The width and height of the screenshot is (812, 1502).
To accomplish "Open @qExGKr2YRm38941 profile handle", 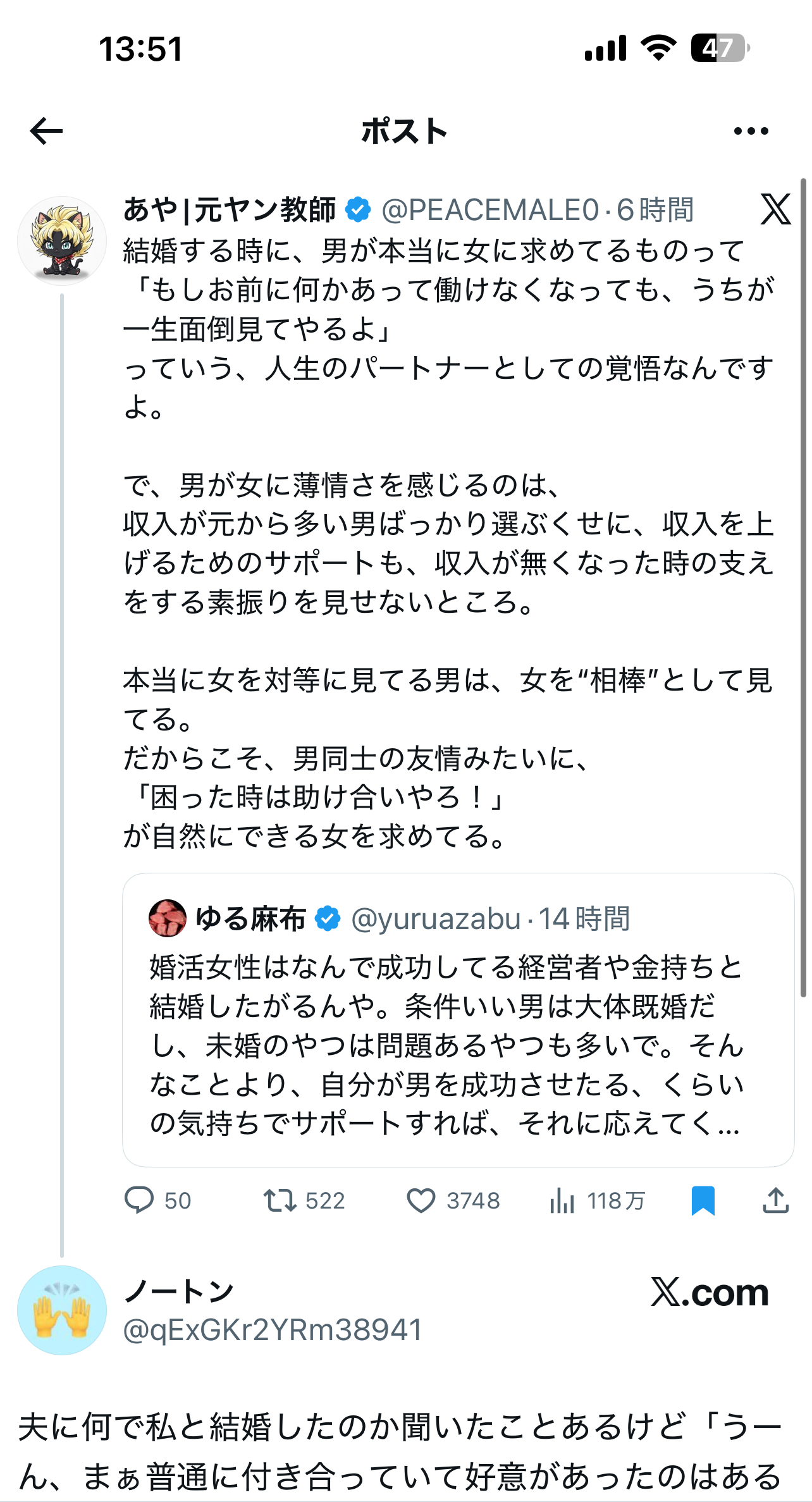I will click(x=273, y=1329).
